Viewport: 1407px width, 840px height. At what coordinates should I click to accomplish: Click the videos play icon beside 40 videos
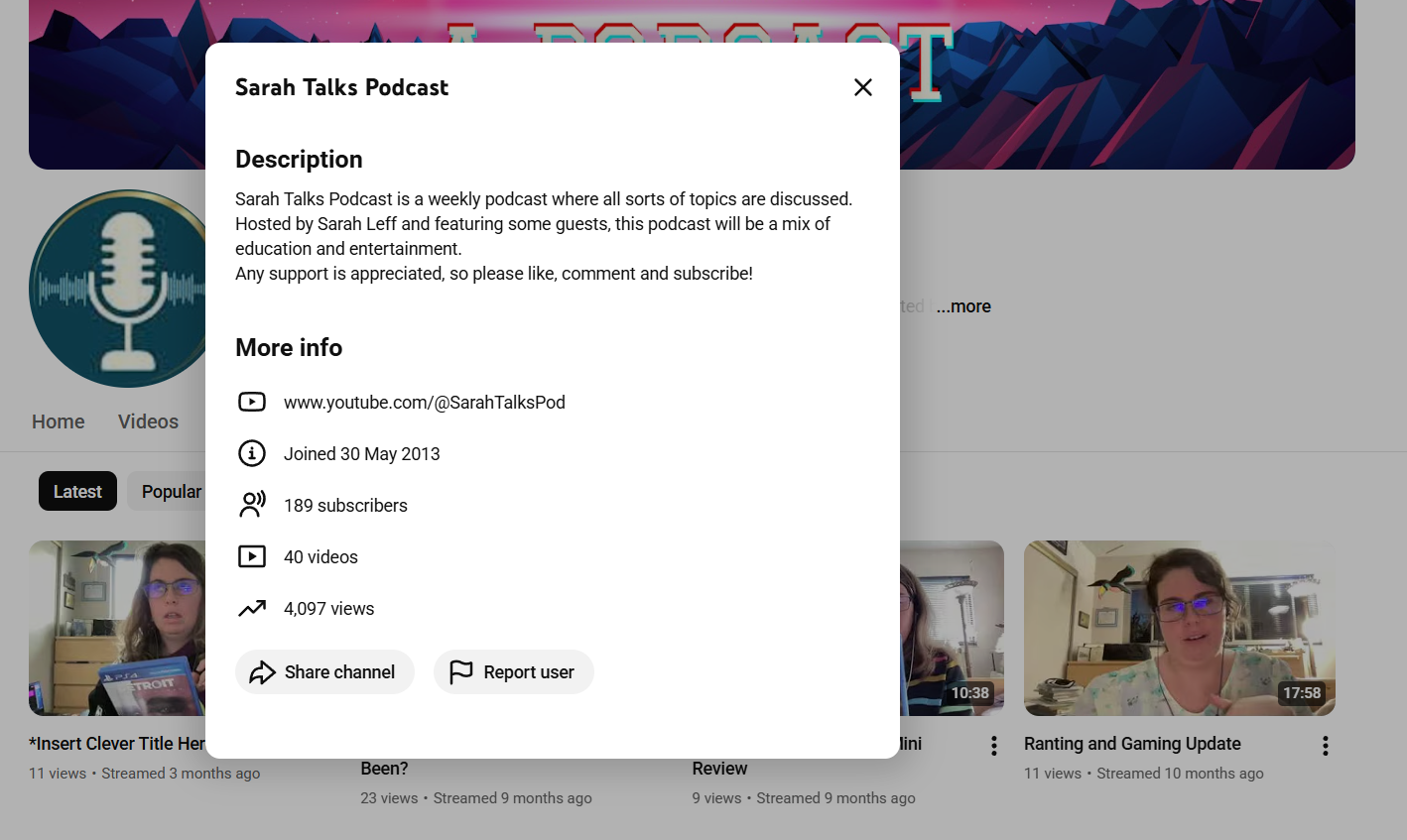click(252, 556)
